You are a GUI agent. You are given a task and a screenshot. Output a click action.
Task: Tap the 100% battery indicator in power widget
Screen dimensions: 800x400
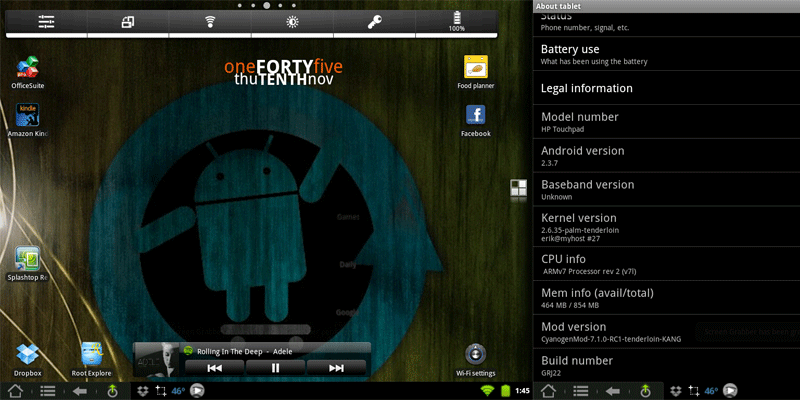[x=456, y=22]
